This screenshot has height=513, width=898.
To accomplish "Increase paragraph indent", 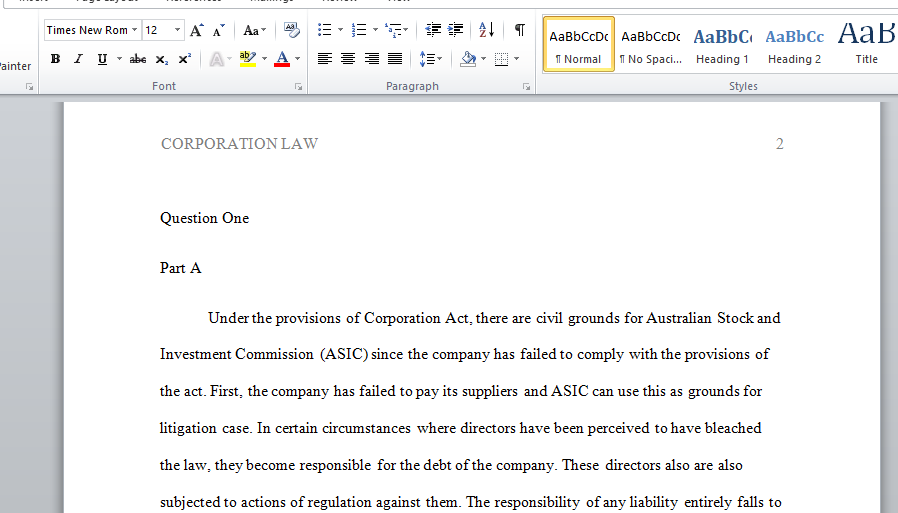I will click(455, 30).
